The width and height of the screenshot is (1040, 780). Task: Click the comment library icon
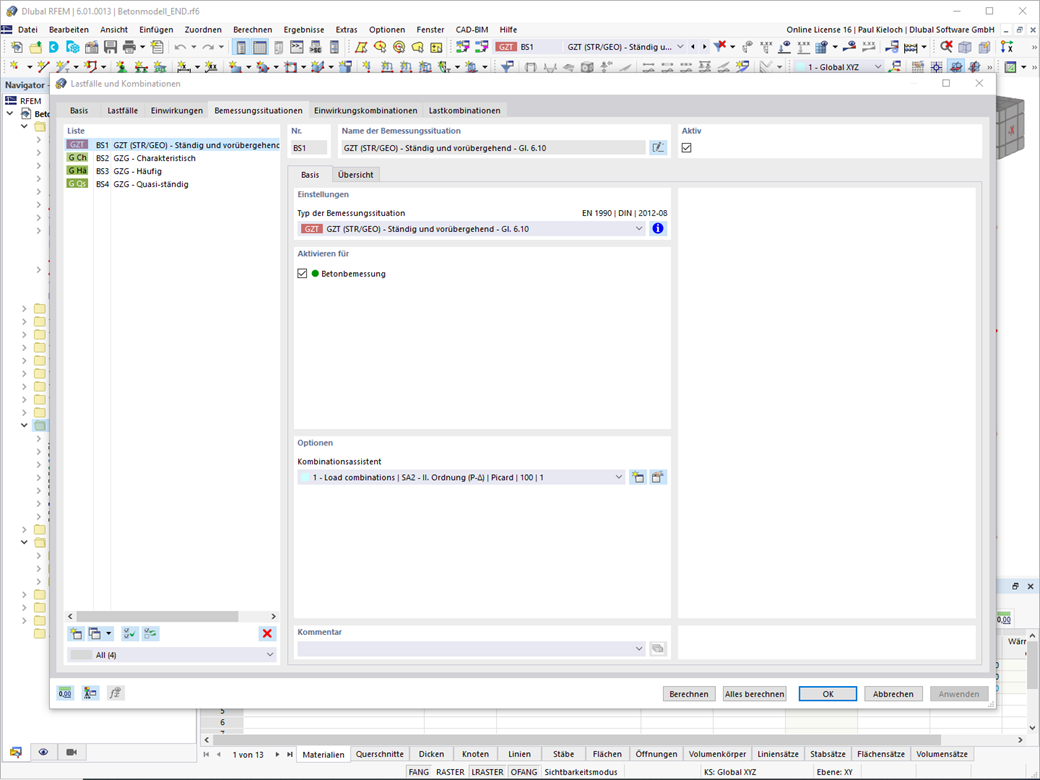[x=657, y=648]
